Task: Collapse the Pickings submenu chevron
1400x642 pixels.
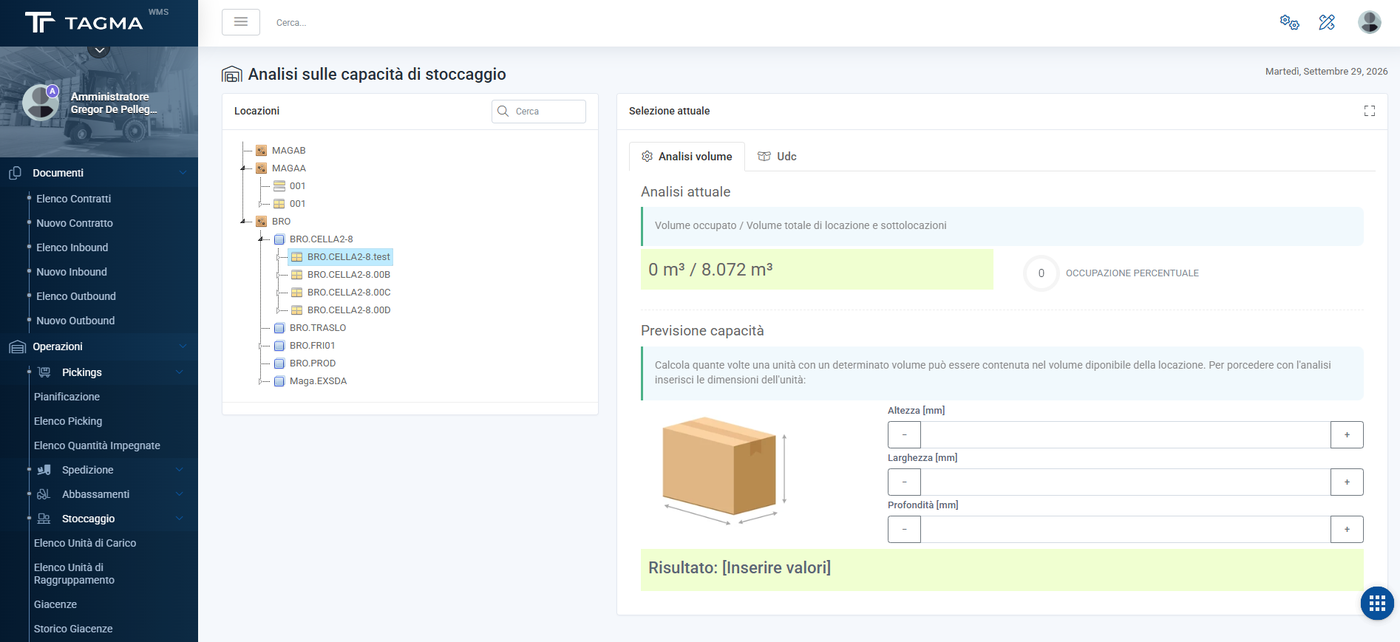Action: pyautogui.click(x=179, y=372)
